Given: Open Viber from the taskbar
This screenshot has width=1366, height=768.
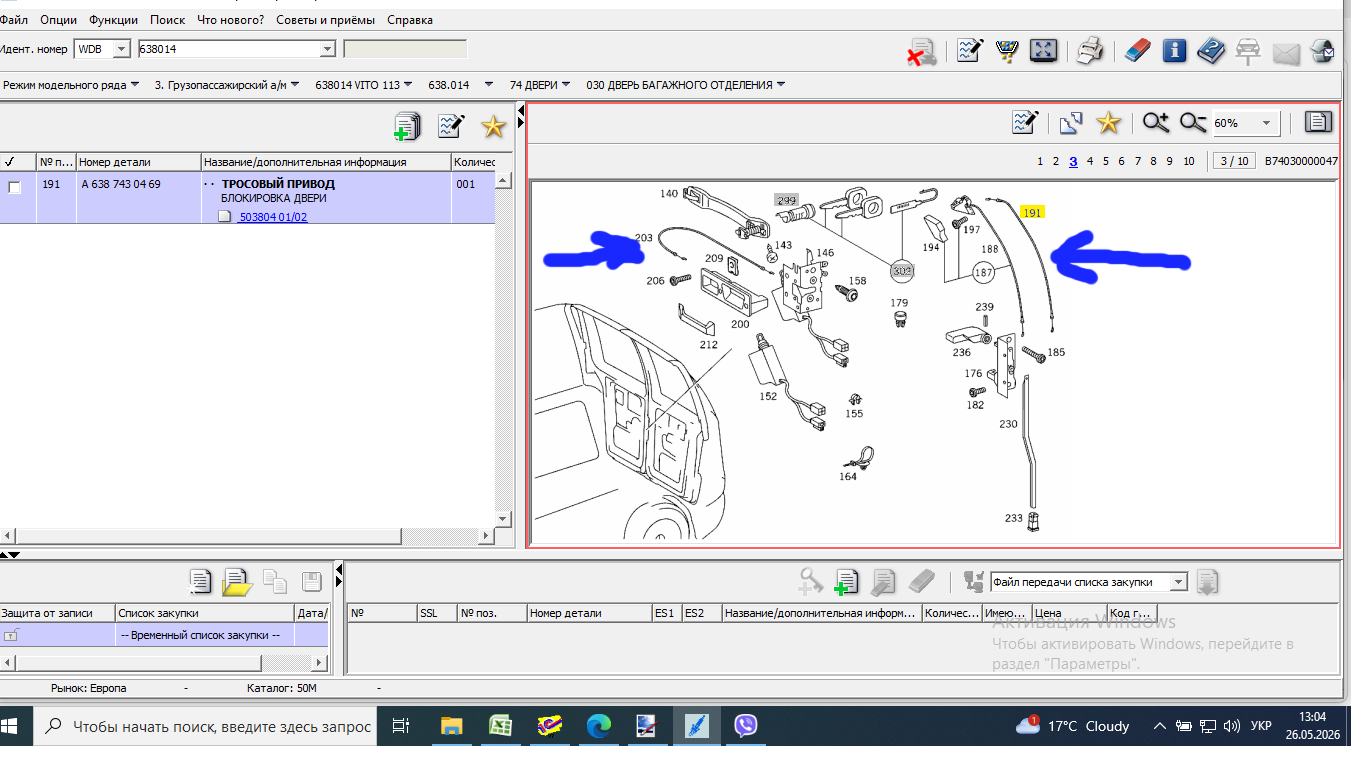Looking at the screenshot, I should click(746, 726).
